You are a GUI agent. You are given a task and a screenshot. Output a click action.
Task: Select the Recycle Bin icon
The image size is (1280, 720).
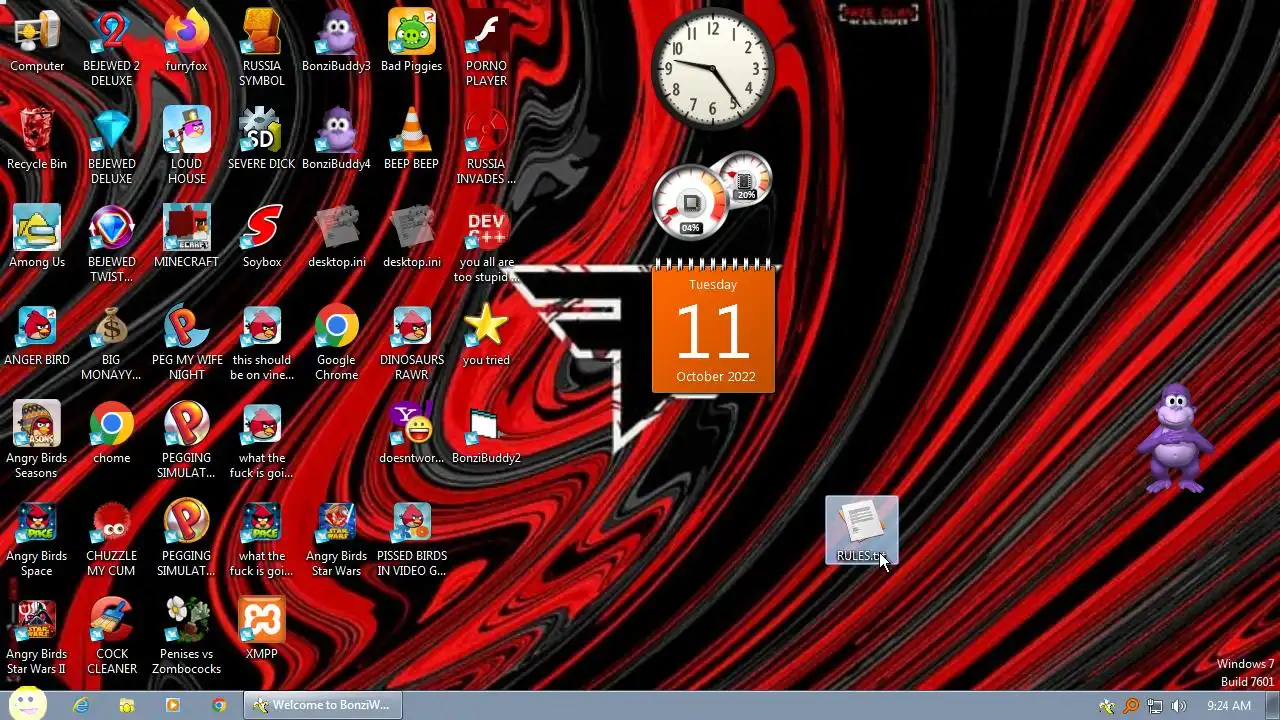(37, 139)
